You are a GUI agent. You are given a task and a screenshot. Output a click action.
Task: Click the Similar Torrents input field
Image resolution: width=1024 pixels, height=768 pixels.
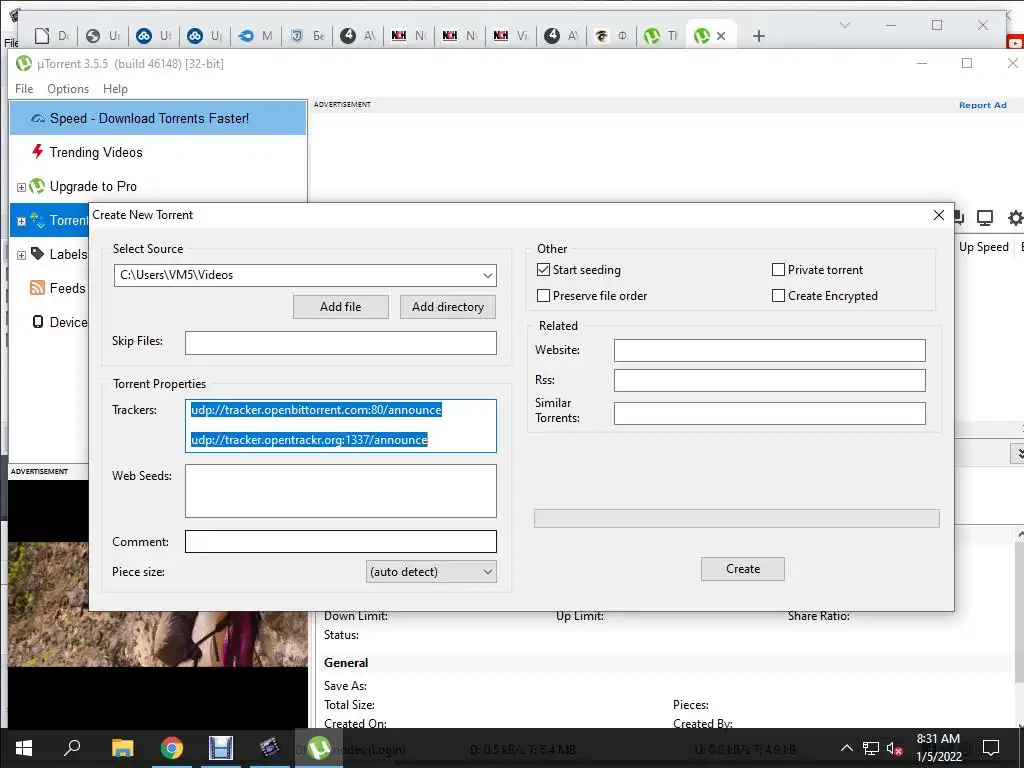click(769, 413)
